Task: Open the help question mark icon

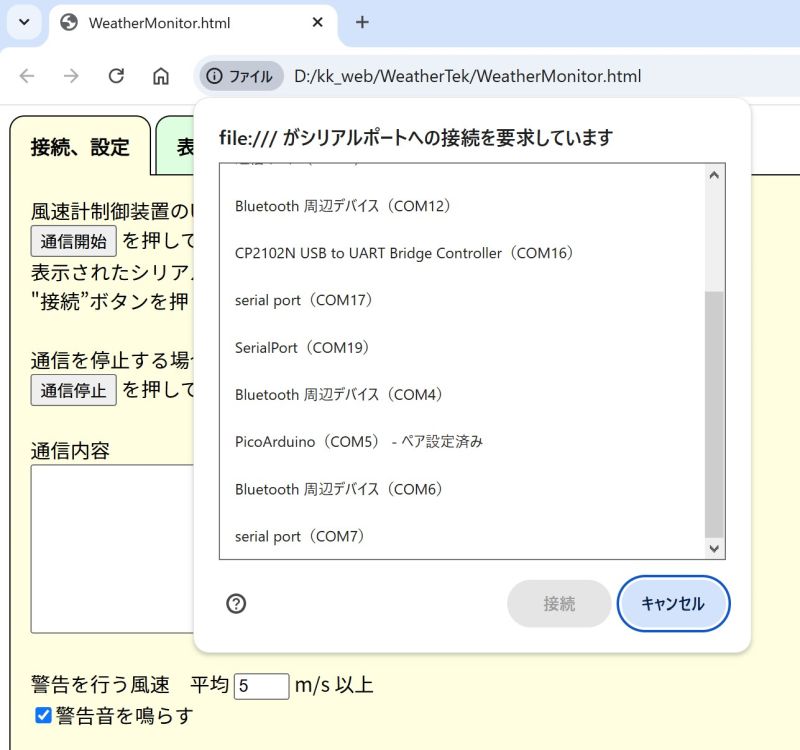Action: click(x=237, y=603)
